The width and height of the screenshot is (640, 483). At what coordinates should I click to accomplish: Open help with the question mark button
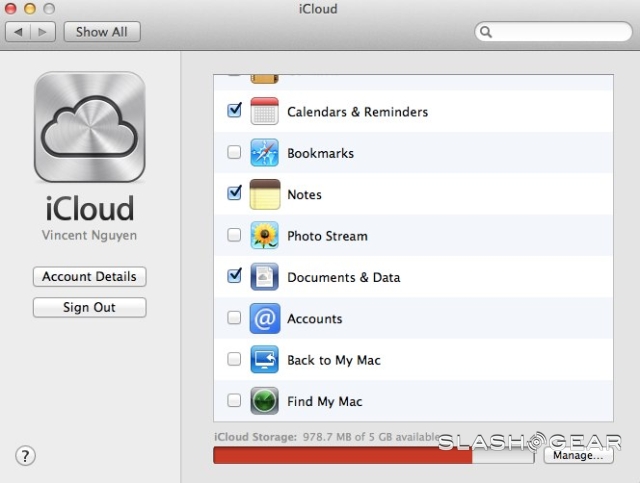click(26, 456)
